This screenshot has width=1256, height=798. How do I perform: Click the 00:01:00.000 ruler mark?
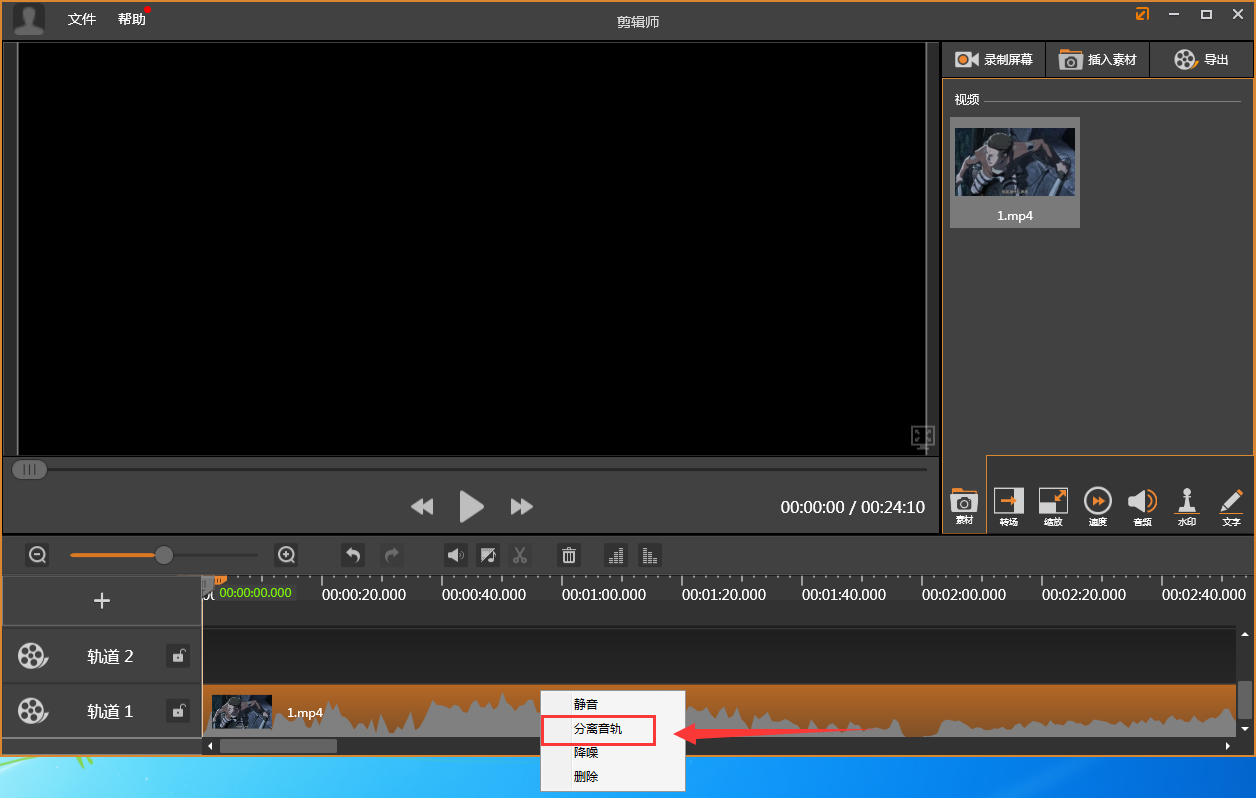click(x=604, y=594)
